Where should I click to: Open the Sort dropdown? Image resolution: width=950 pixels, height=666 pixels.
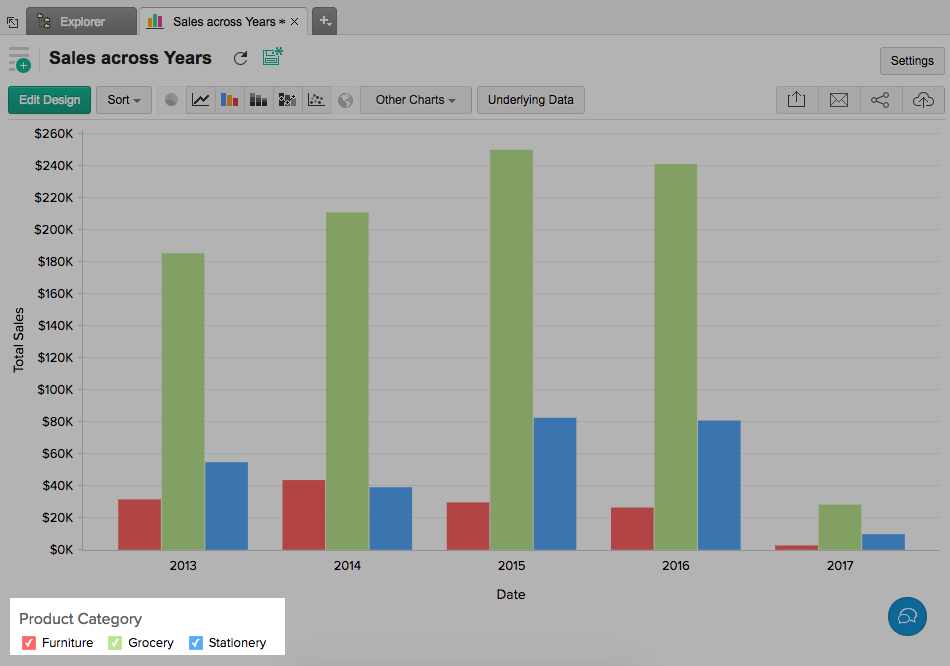(x=124, y=100)
